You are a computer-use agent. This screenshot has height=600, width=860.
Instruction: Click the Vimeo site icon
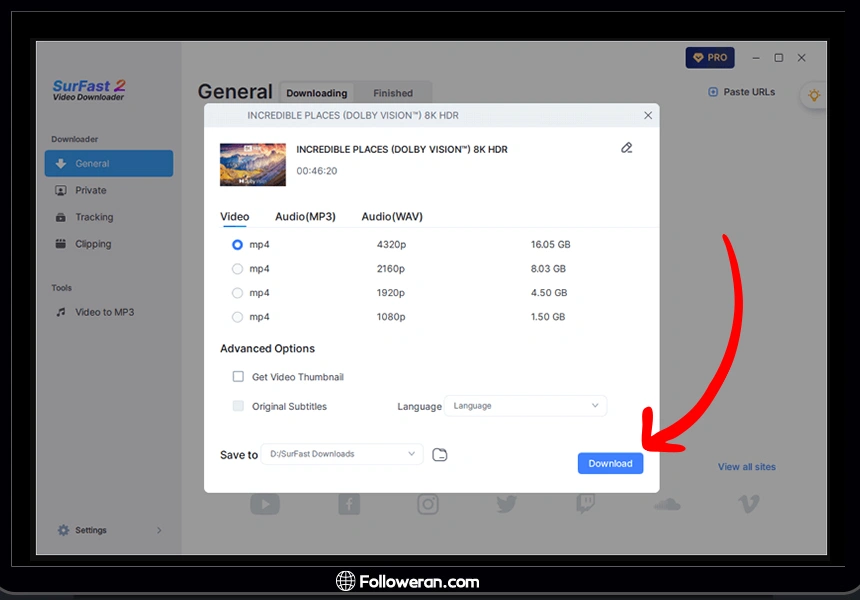pos(748,505)
